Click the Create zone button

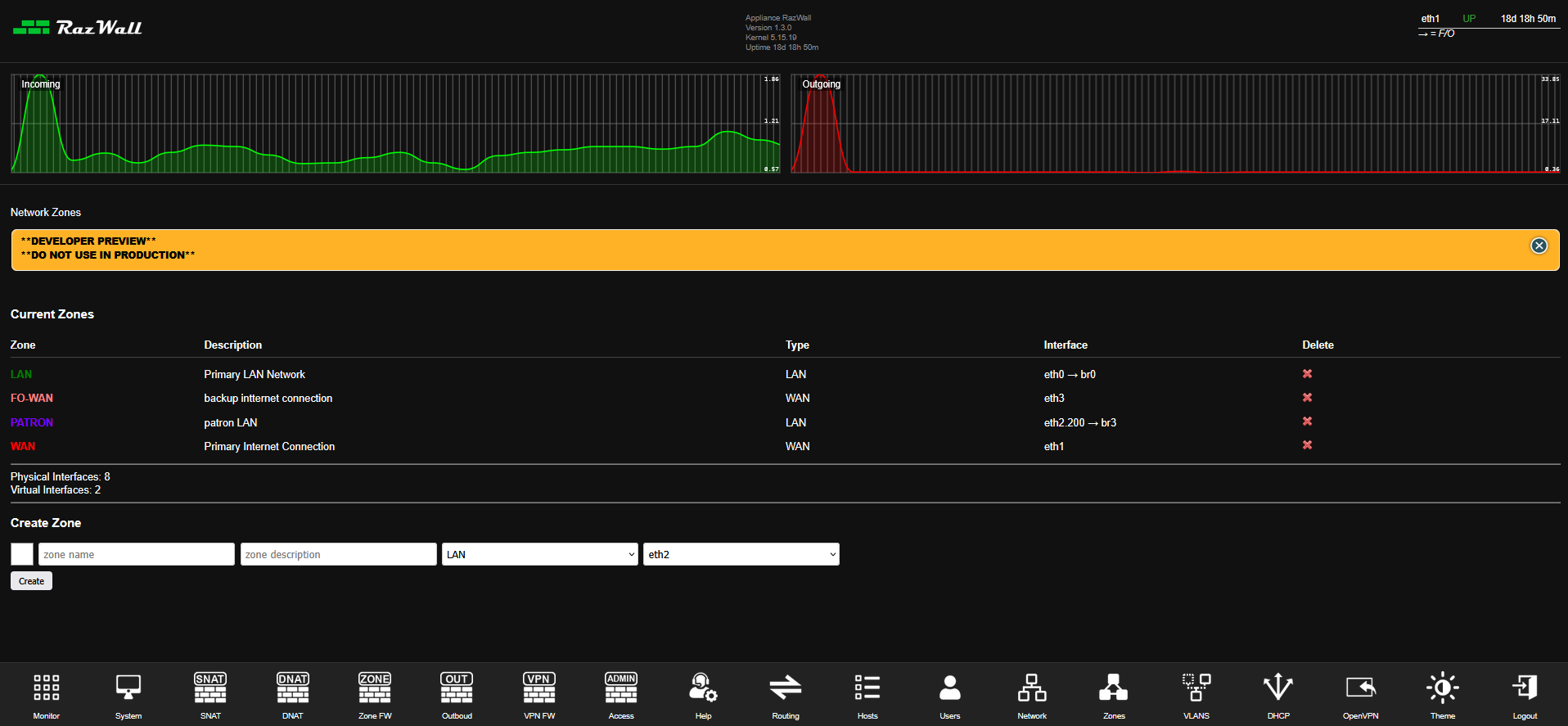click(x=31, y=581)
